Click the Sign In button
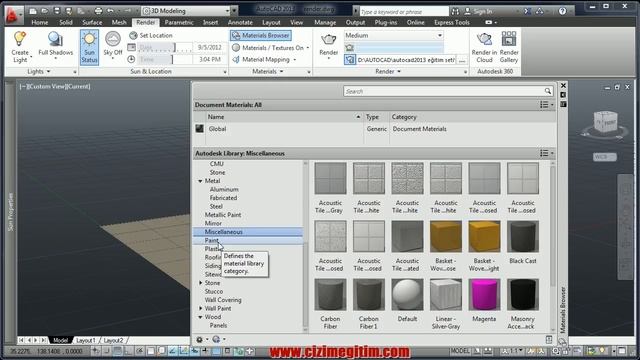Viewport: 640px width, 360px height. pyautogui.click(x=478, y=11)
